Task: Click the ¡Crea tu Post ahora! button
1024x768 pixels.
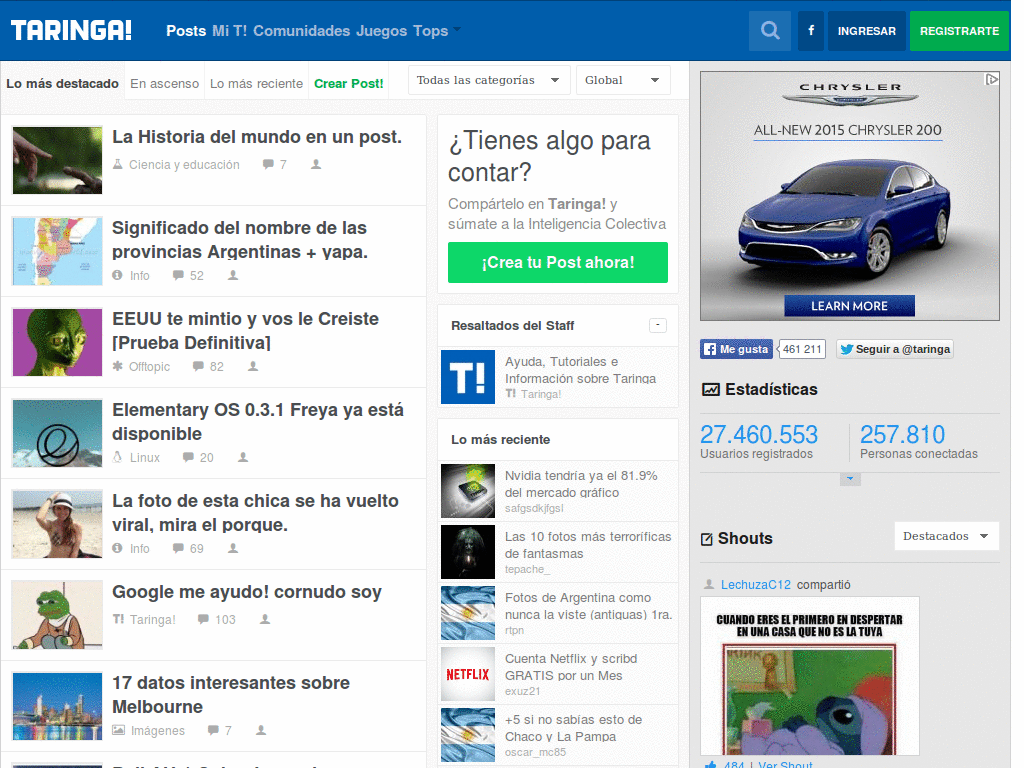Action: pos(558,263)
